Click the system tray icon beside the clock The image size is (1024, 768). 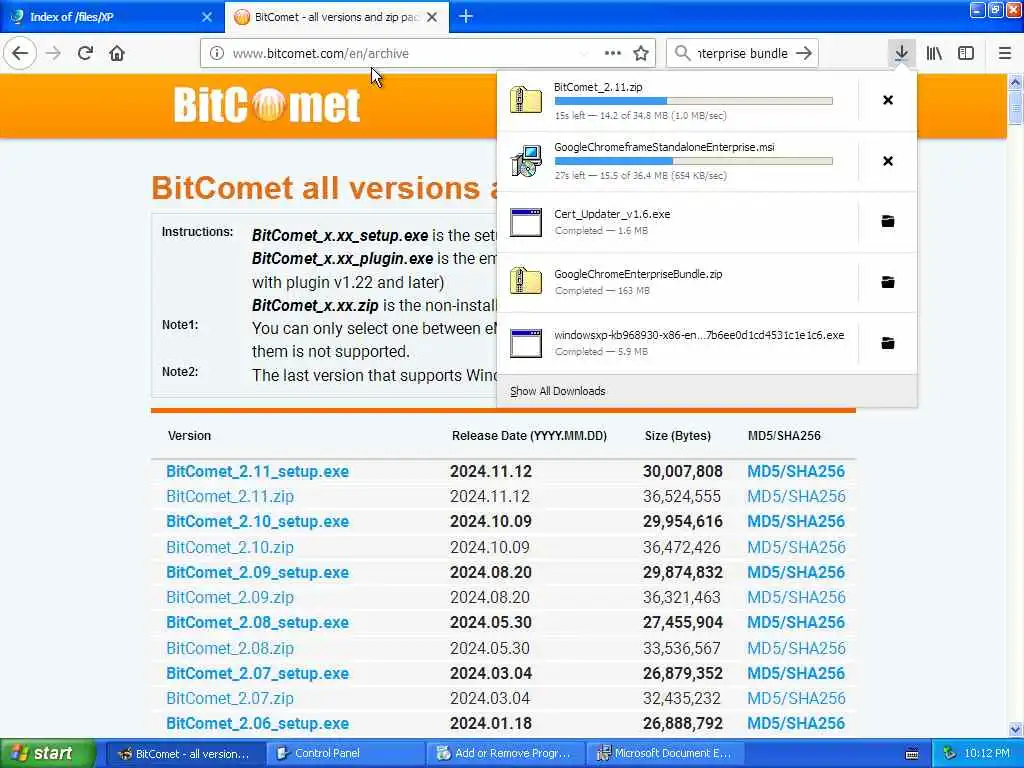950,754
